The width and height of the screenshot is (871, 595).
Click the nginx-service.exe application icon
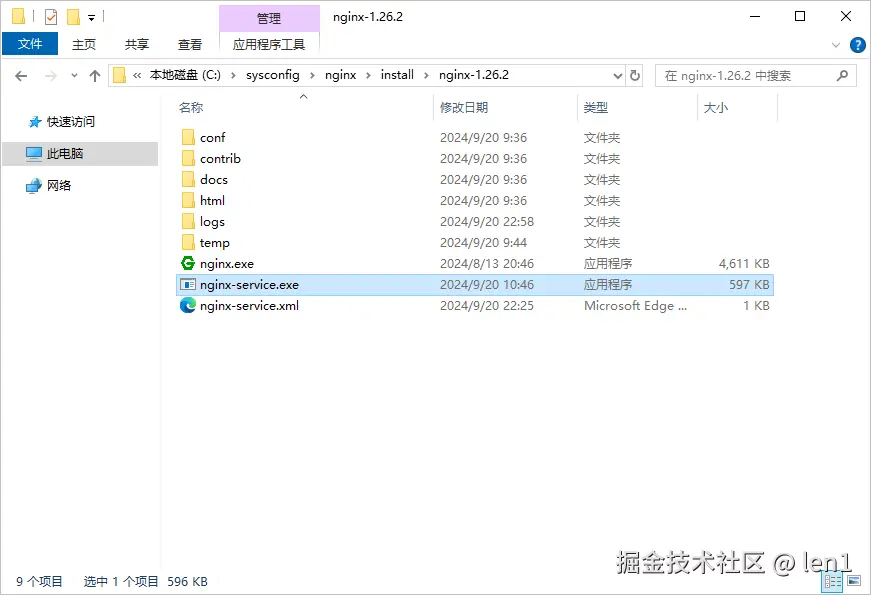pyautogui.click(x=188, y=284)
